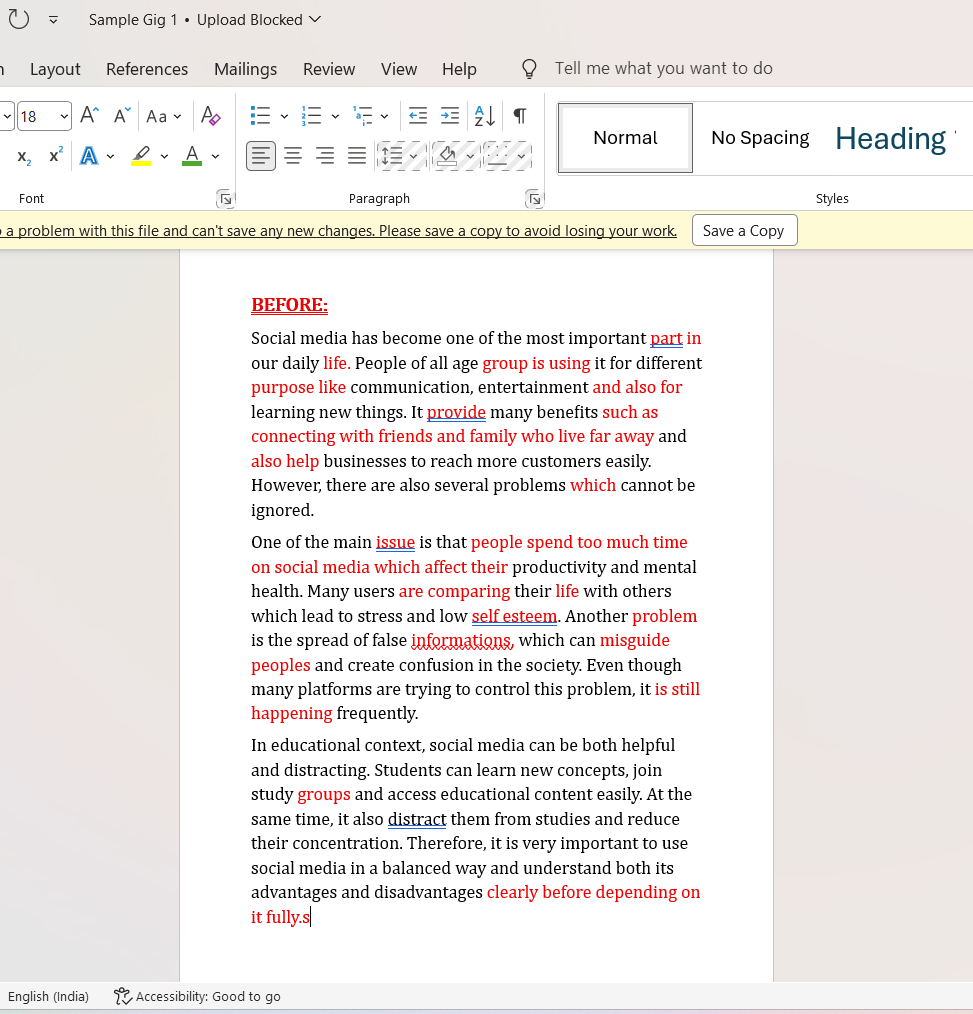Decrease paragraph indent
Image resolution: width=973 pixels, height=1014 pixels.
click(418, 116)
